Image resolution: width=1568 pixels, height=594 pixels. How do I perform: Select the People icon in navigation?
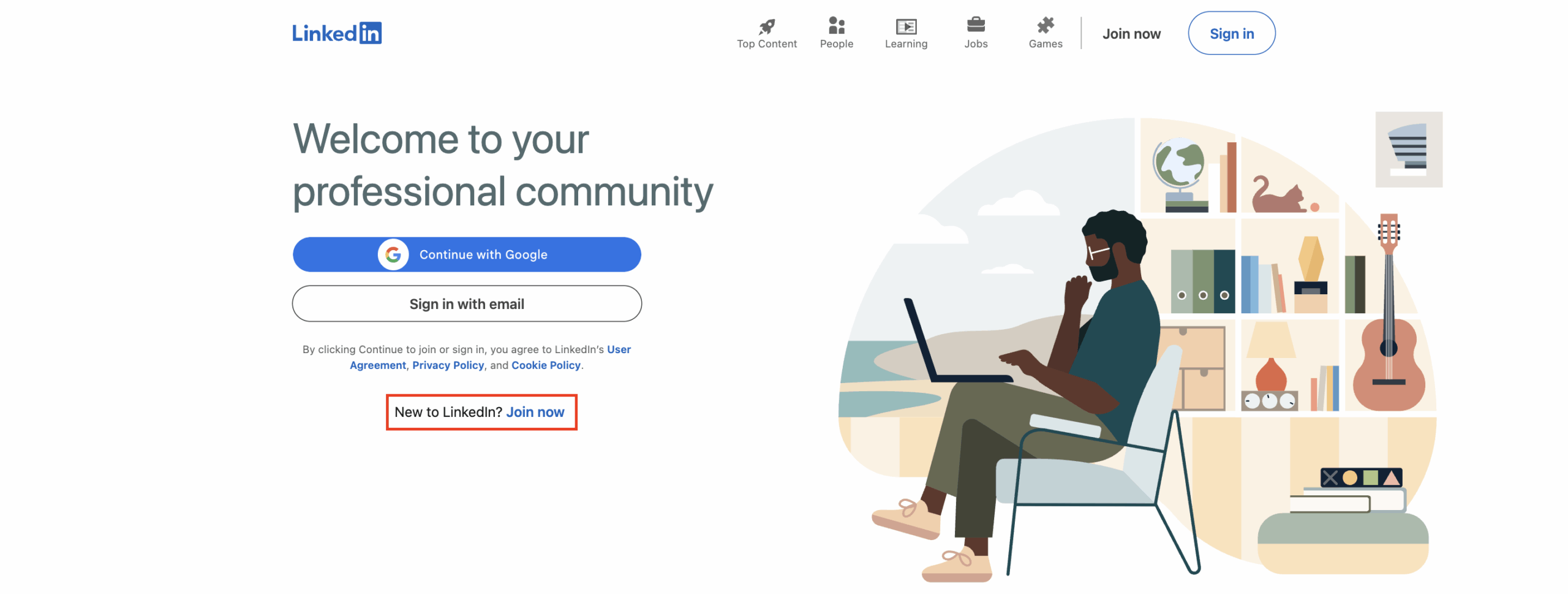(x=836, y=26)
